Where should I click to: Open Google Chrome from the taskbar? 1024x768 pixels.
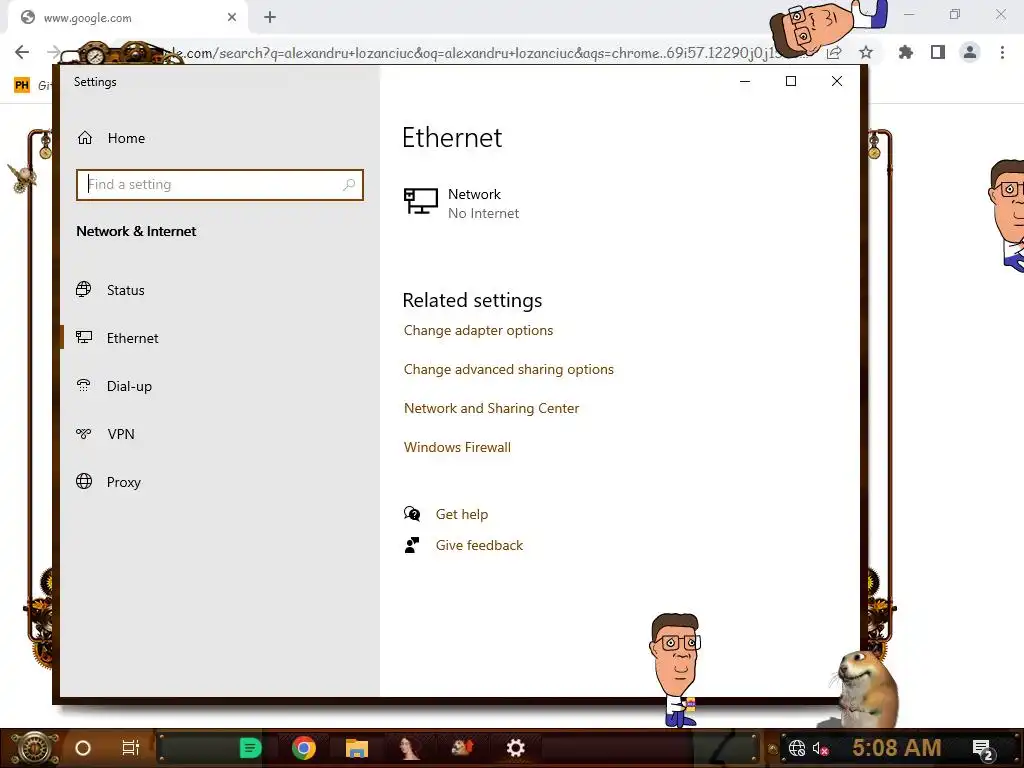click(x=304, y=748)
